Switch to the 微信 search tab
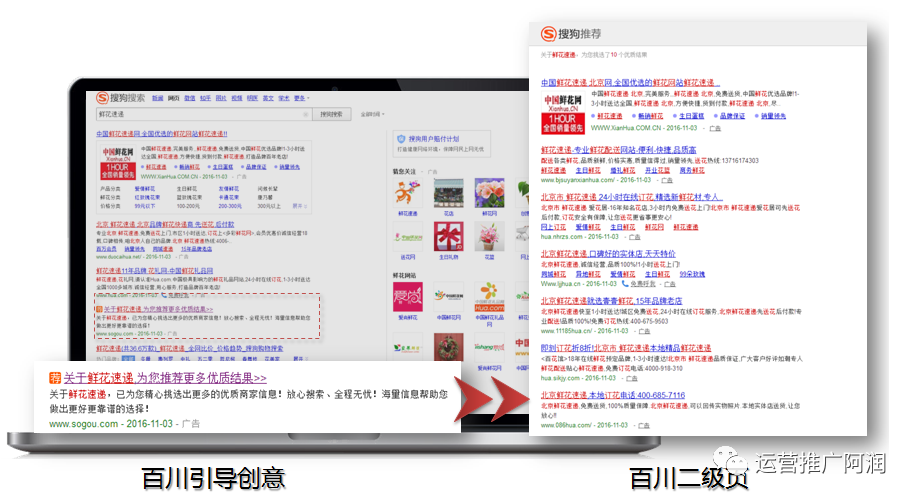The width and height of the screenshot is (916, 503). 189,98
